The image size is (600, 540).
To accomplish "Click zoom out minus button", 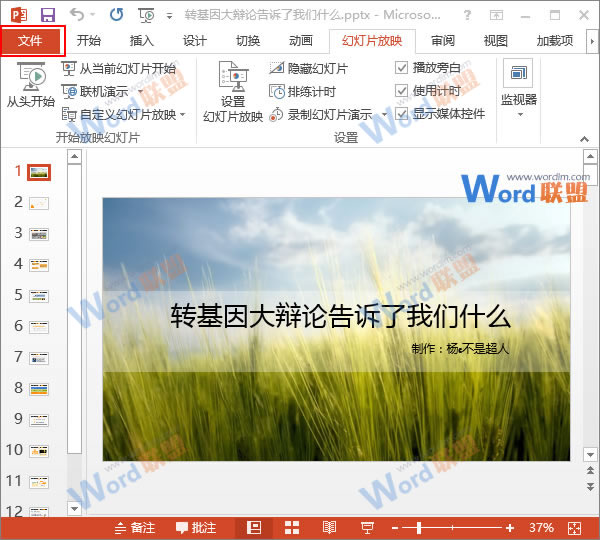I will tap(395, 529).
